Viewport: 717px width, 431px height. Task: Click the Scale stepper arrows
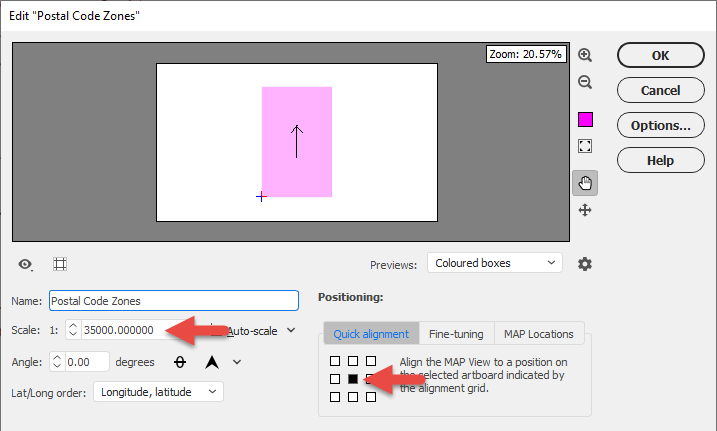73,330
